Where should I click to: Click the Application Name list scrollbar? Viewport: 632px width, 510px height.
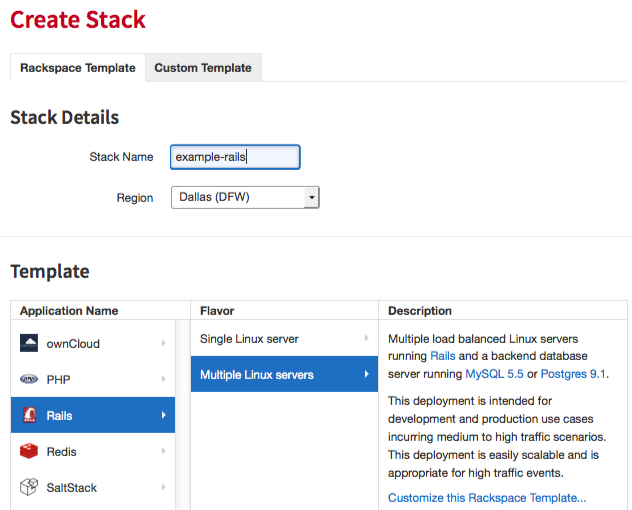[183, 415]
